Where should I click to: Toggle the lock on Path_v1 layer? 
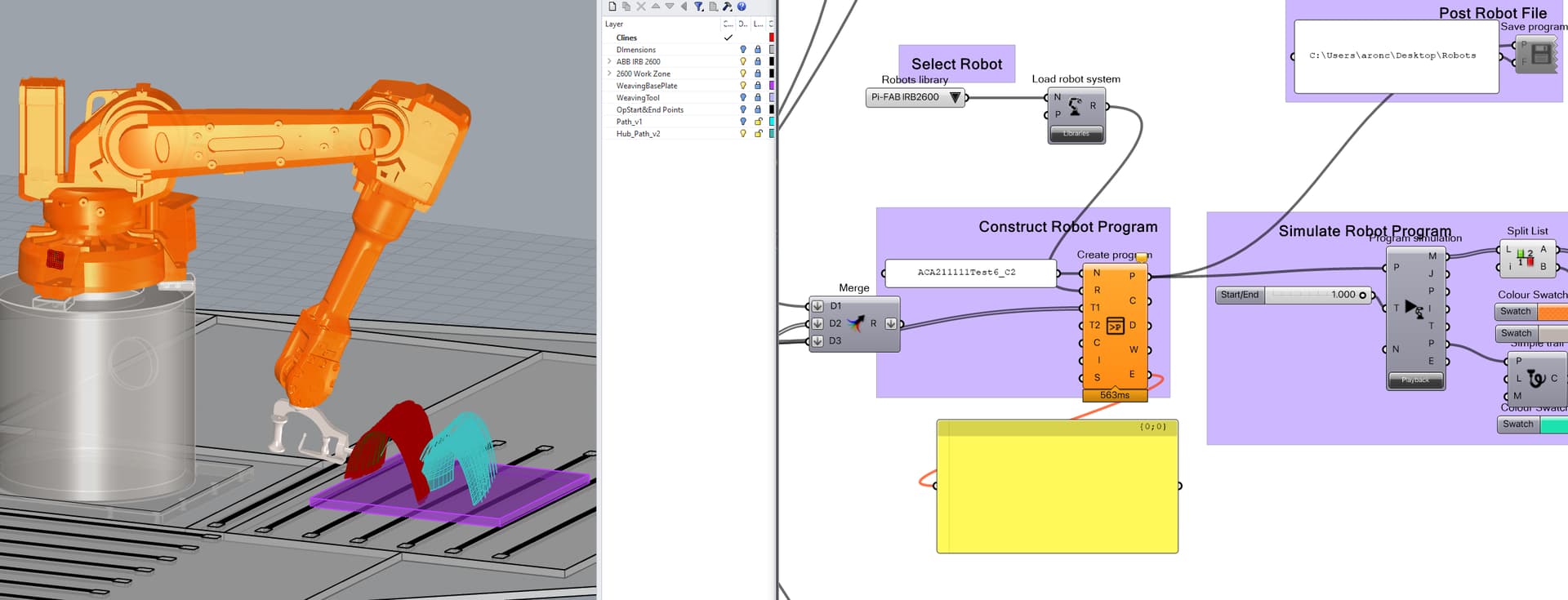point(758,122)
